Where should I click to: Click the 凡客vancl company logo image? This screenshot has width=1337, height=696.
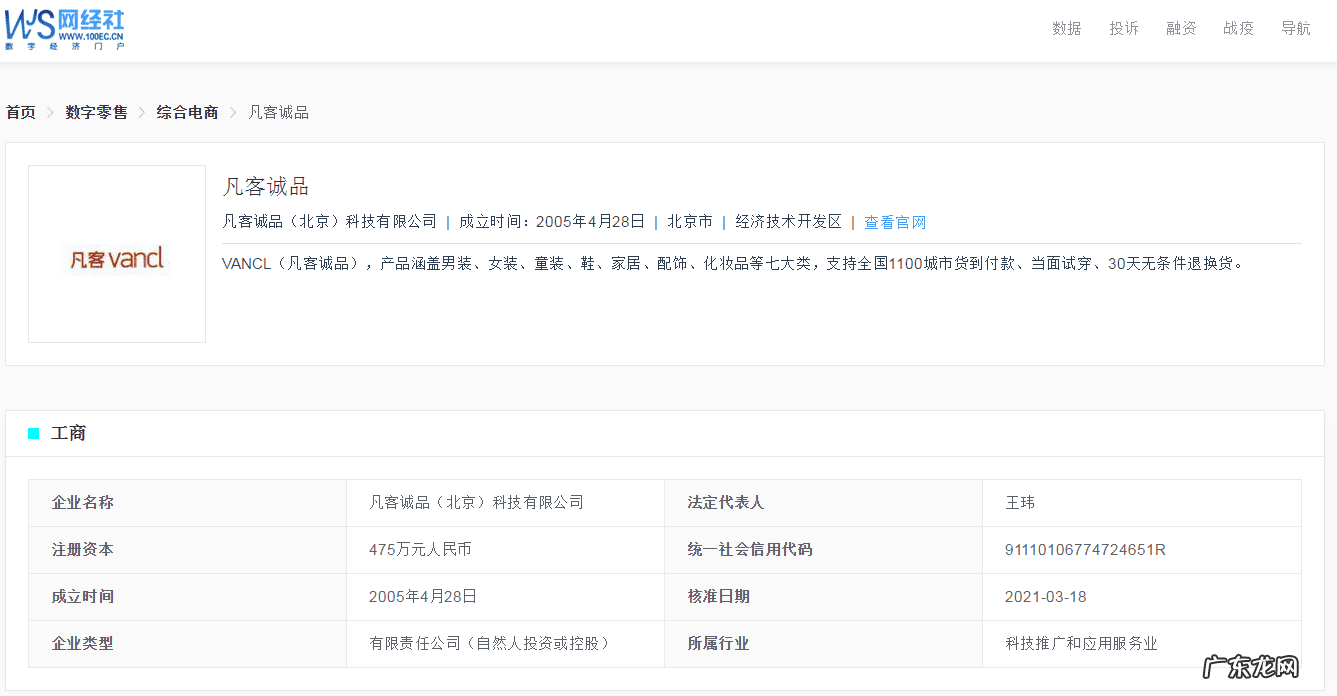click(x=116, y=254)
